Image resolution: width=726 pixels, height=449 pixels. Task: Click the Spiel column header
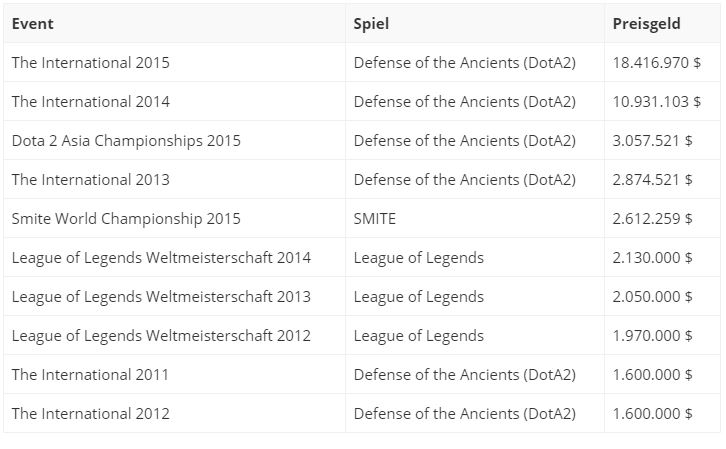pos(371,23)
